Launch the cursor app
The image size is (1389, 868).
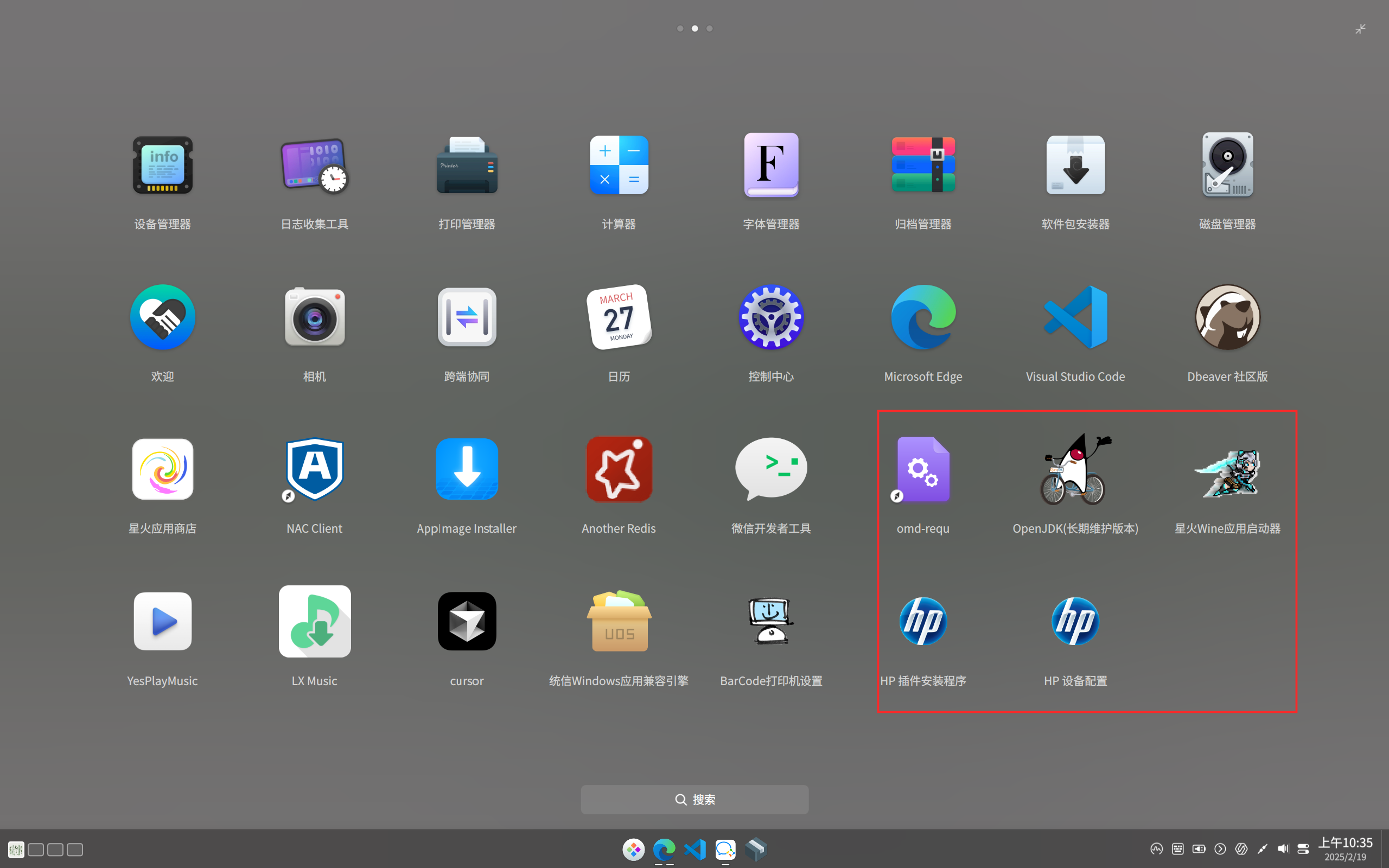(x=467, y=621)
